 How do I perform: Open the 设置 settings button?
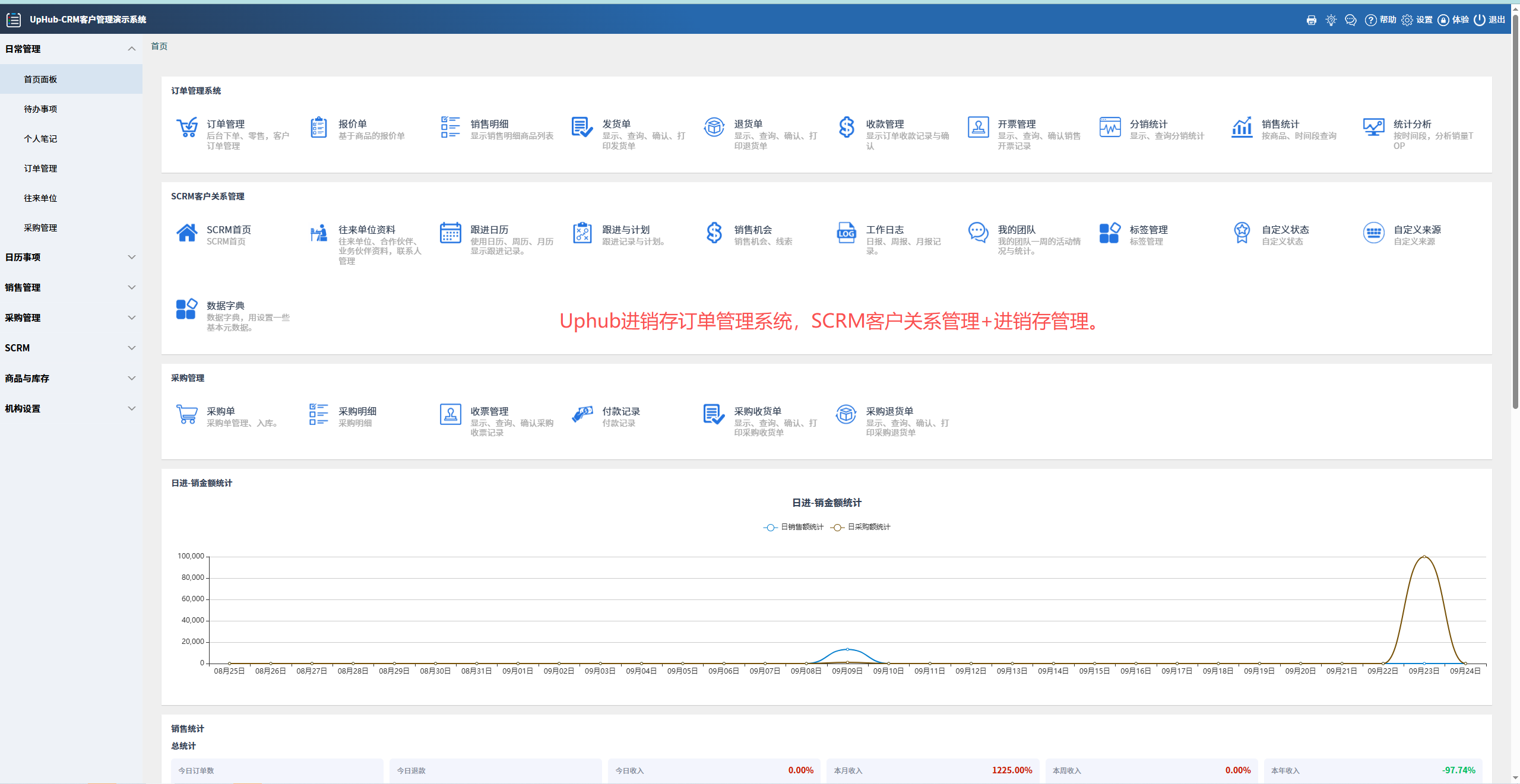point(1417,20)
